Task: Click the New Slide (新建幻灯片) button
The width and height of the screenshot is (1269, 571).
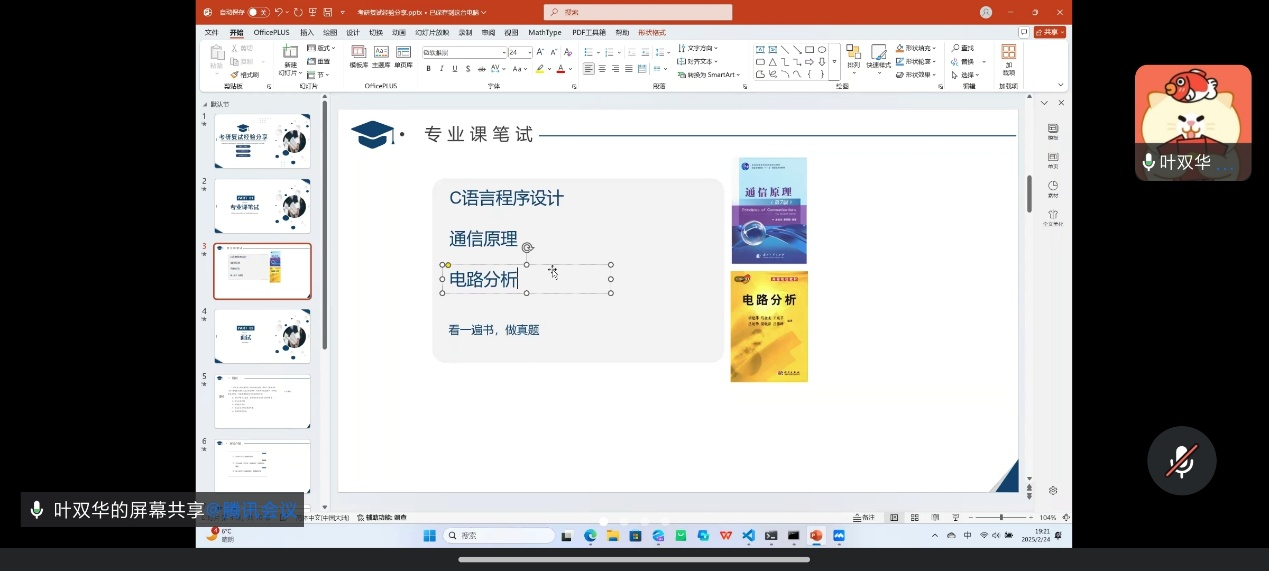Action: click(x=290, y=60)
